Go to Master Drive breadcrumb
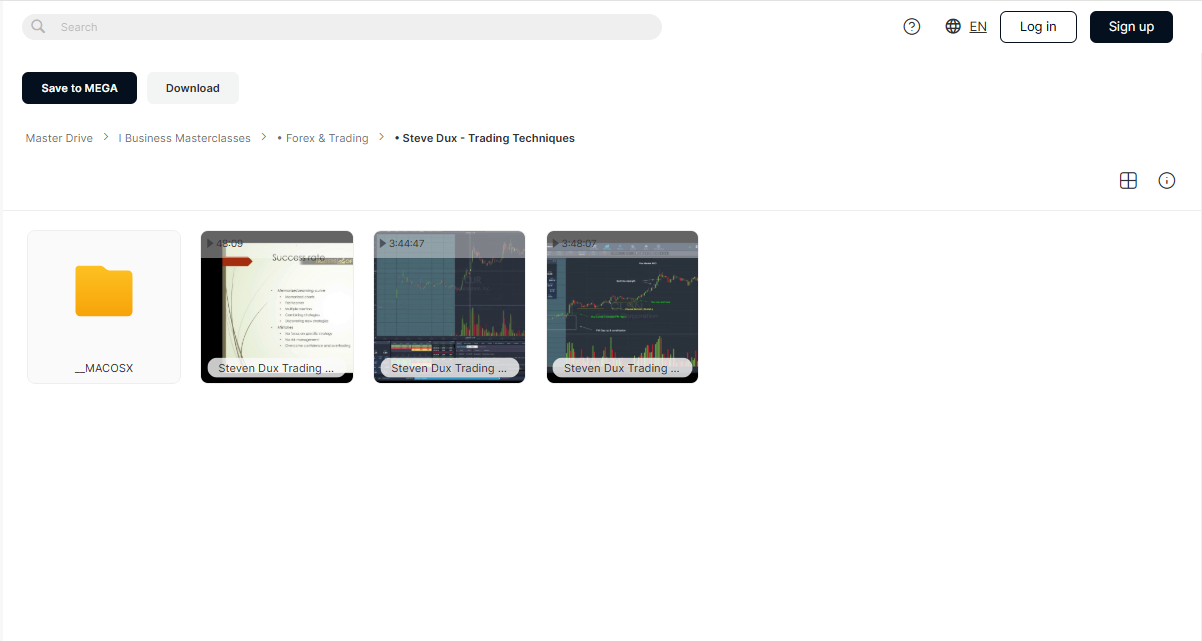 click(x=59, y=138)
